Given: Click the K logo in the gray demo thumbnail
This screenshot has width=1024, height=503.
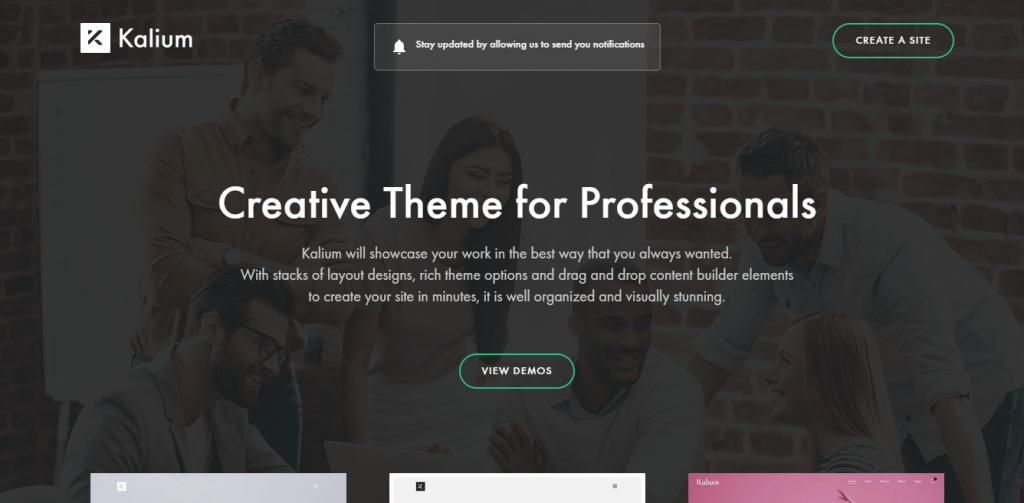Looking at the screenshot, I should (x=121, y=486).
